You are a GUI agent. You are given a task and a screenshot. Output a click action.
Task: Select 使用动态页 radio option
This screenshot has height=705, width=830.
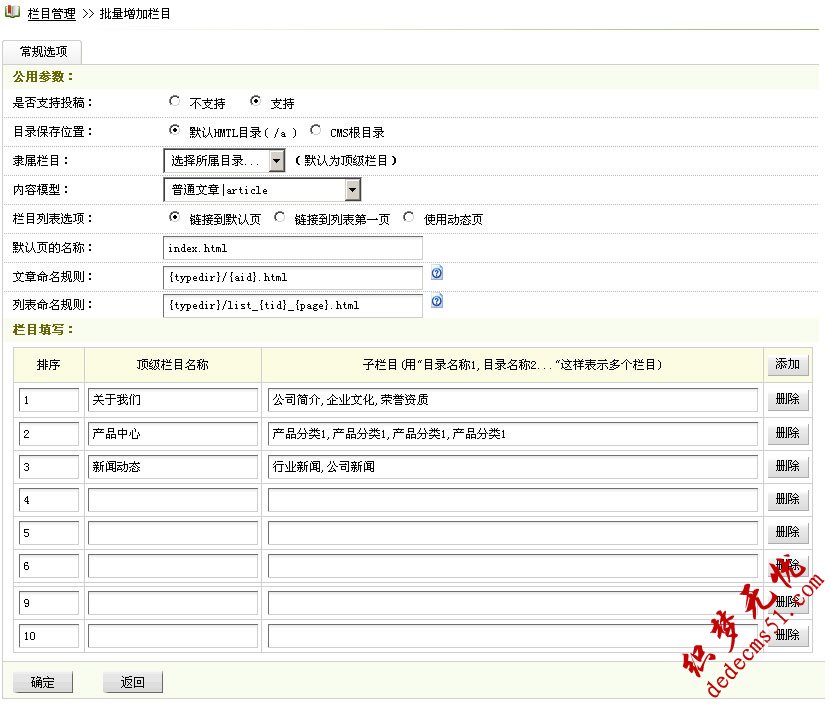(x=409, y=217)
